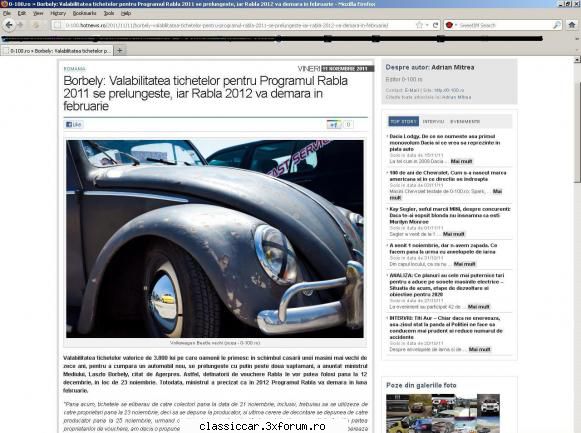The height and width of the screenshot is (433, 581).
Task: Reload the page with the refresh icon
Action: 435,25
